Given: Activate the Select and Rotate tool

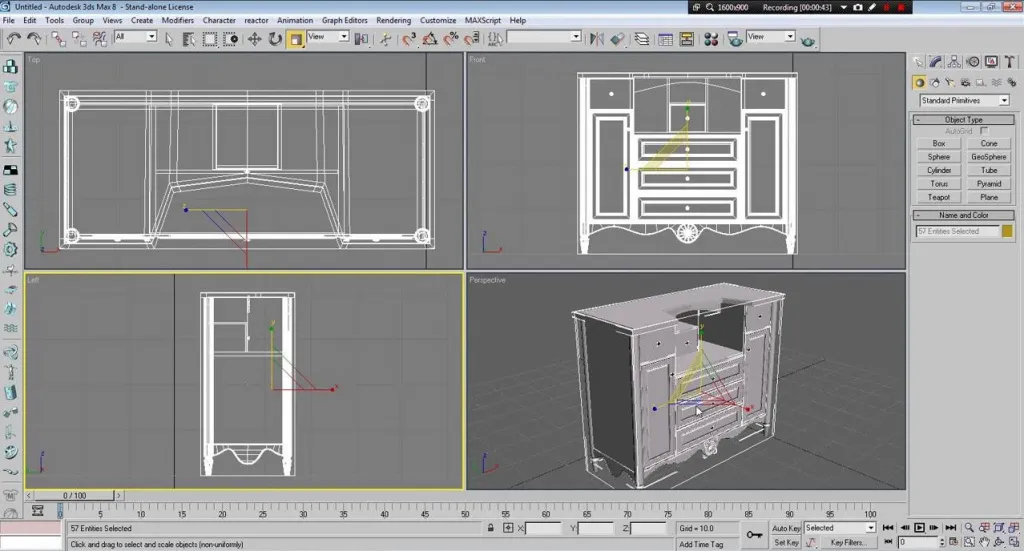Looking at the screenshot, I should coord(275,39).
